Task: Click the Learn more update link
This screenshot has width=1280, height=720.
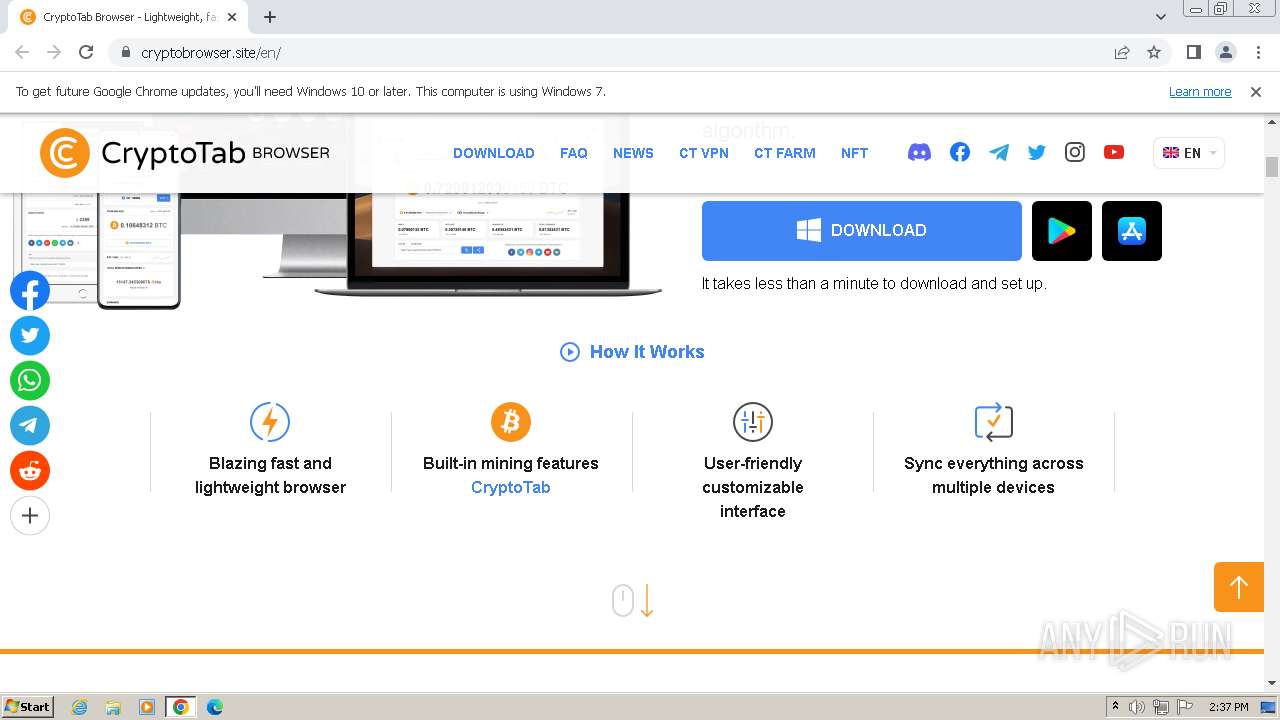Action: point(1200,92)
